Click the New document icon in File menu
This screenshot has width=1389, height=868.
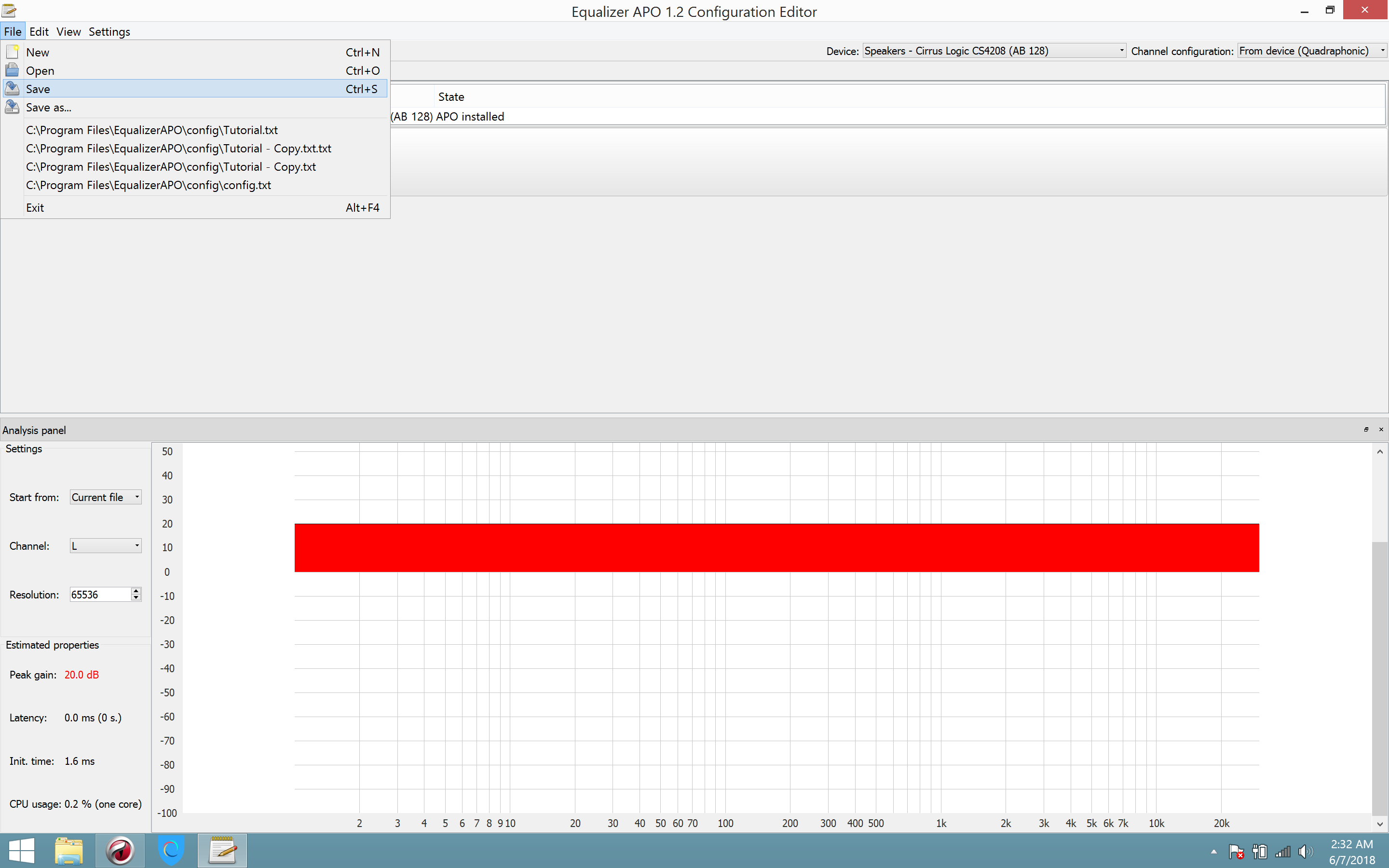(12, 52)
